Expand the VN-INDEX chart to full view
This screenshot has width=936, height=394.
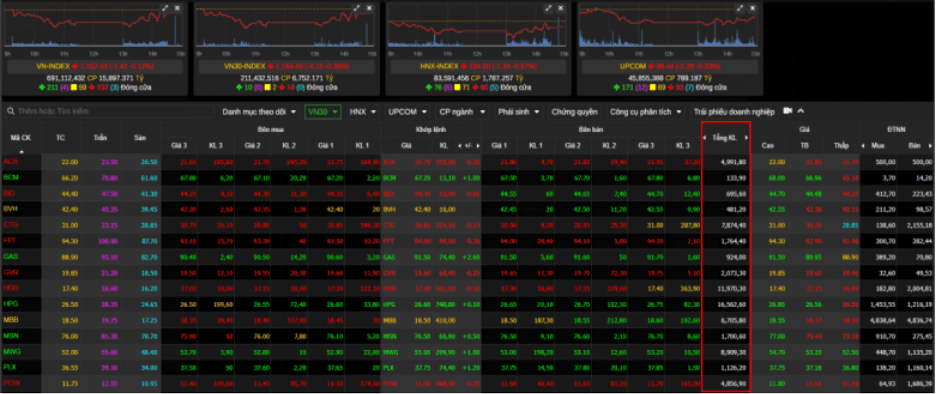pos(165,8)
